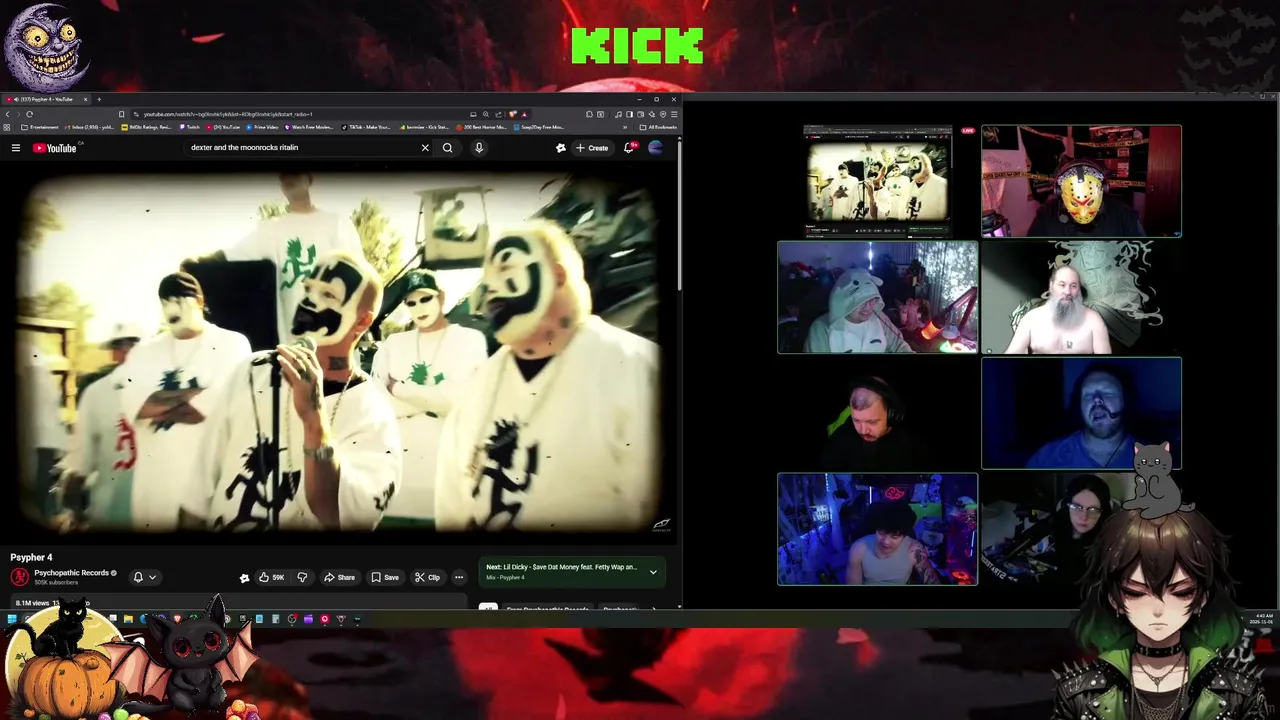
Task: Expand the Next: Lil Dicky mix panel
Action: (653, 572)
